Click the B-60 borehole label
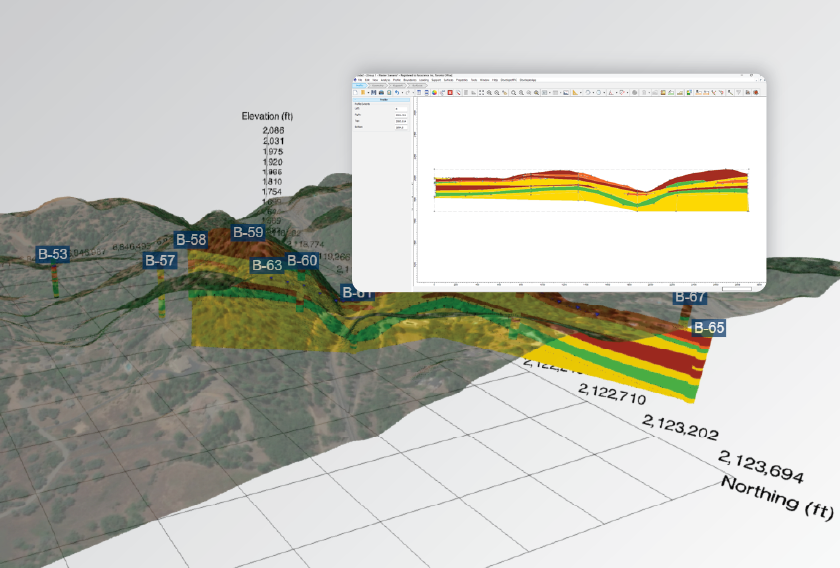840x568 pixels. click(x=302, y=260)
